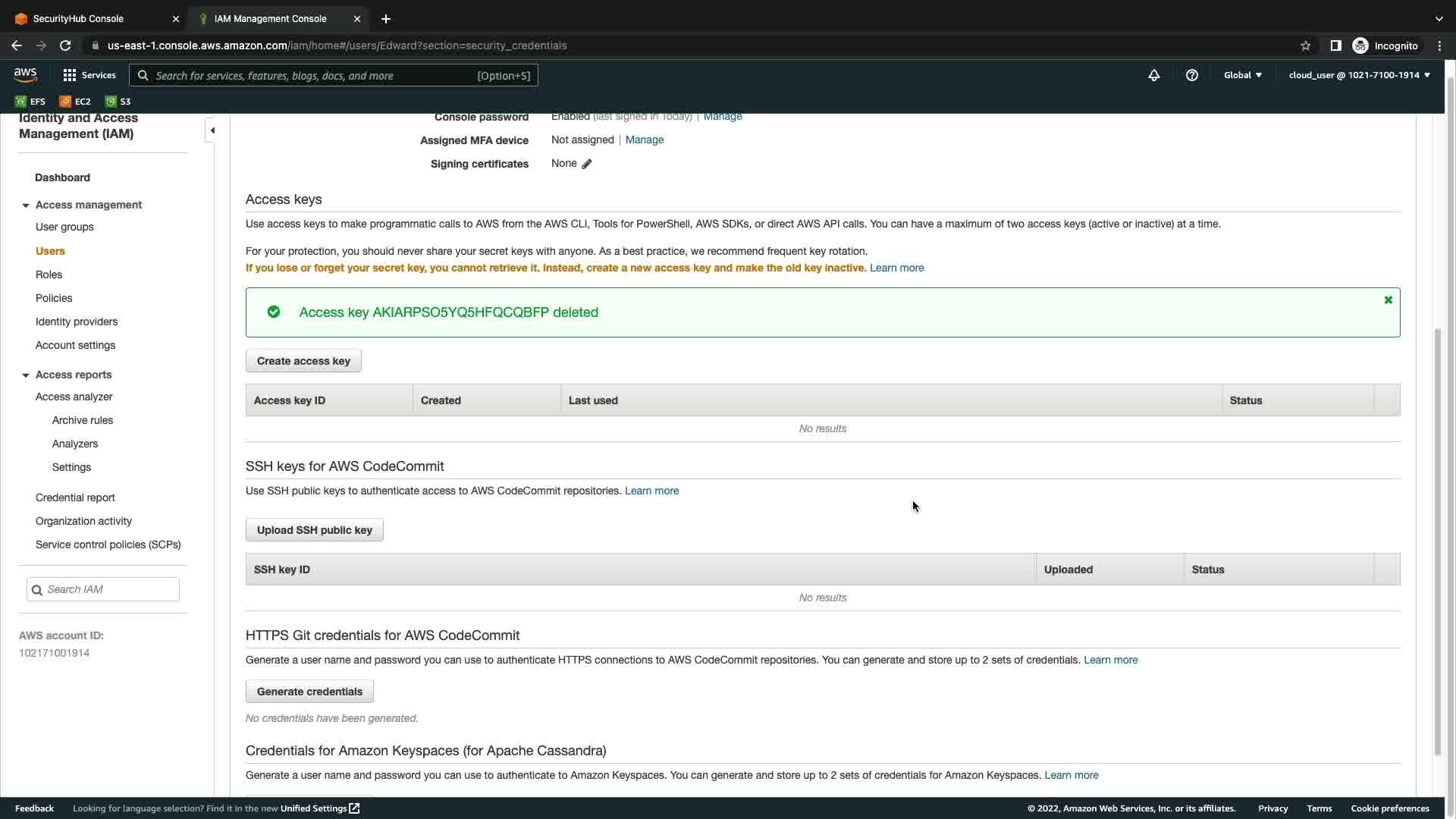The width and height of the screenshot is (1456, 819).
Task: Click the AWS logo home icon
Action: click(25, 74)
